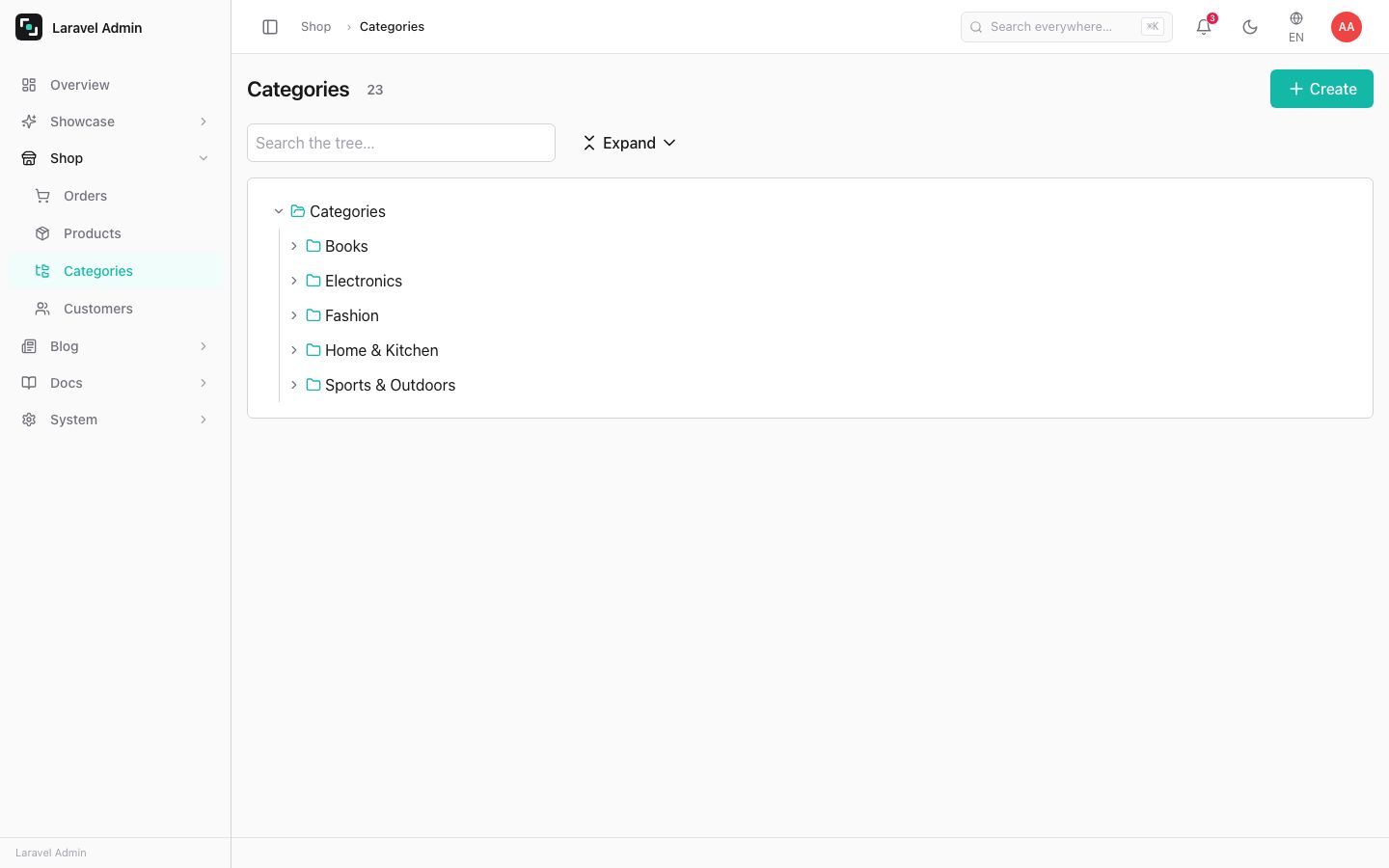This screenshot has width=1389, height=868.
Task: Open the EN language selector
Action: 1296,27
